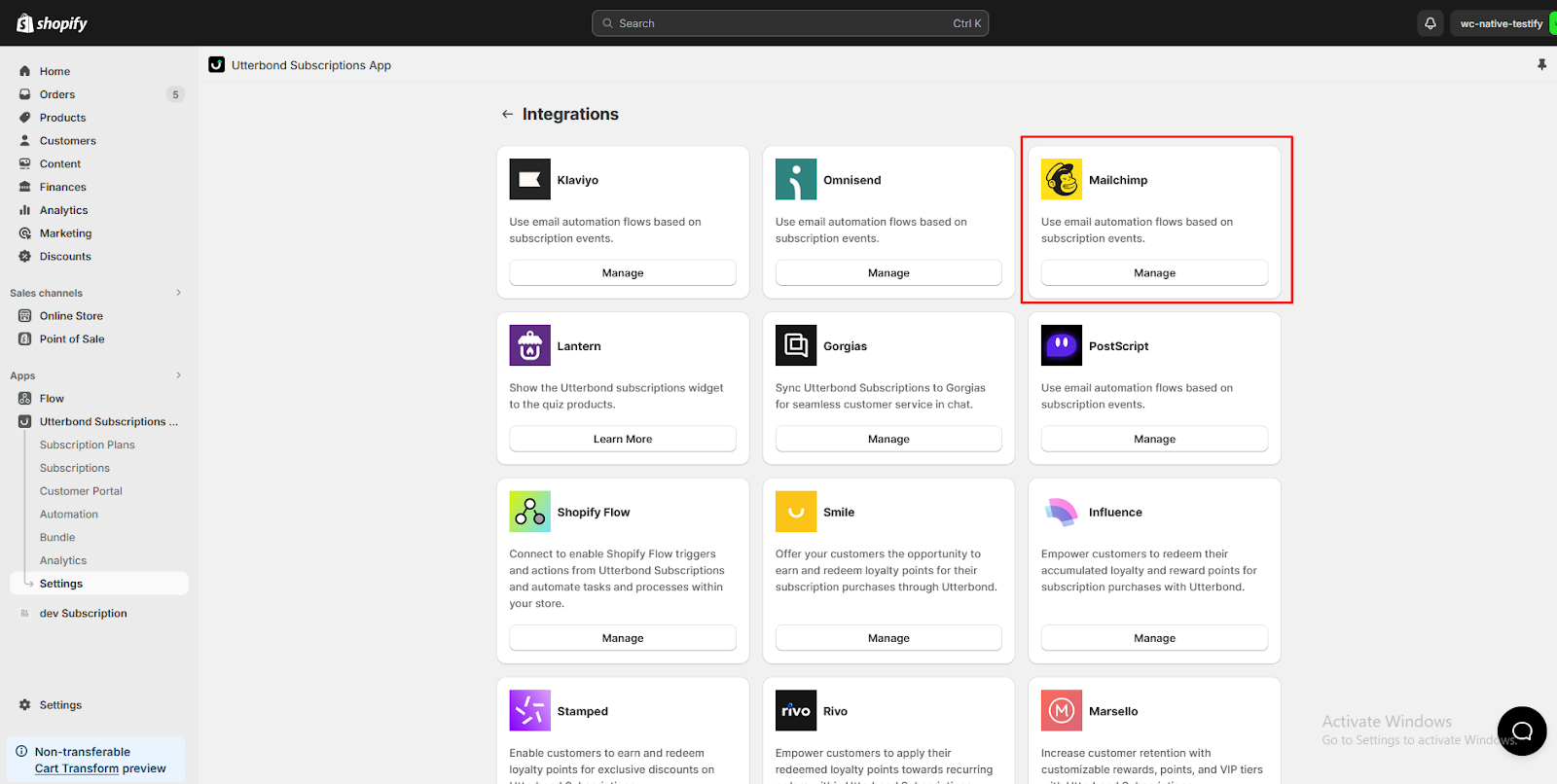This screenshot has width=1557, height=784.
Task: Click the Content sidebar icon
Action: click(25, 164)
